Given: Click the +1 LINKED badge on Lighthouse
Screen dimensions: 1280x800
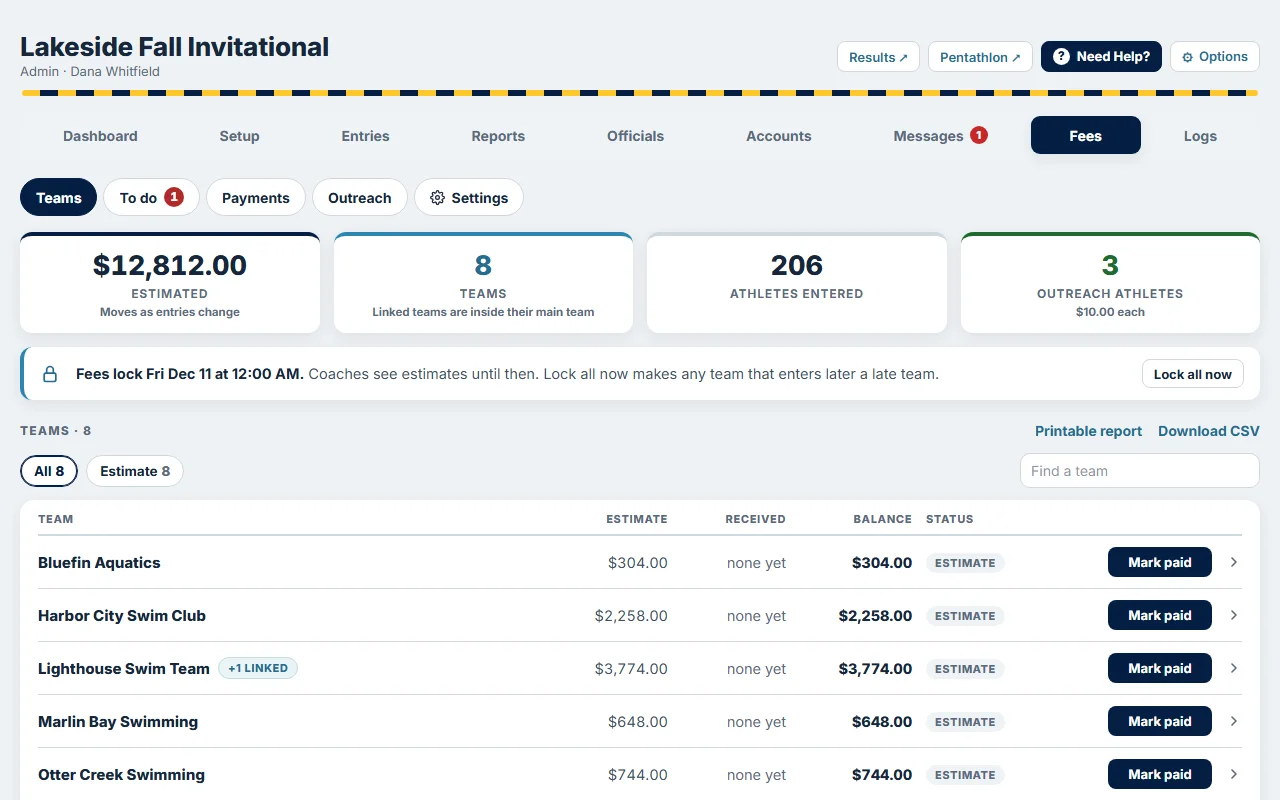Looking at the screenshot, I should click(258, 668).
